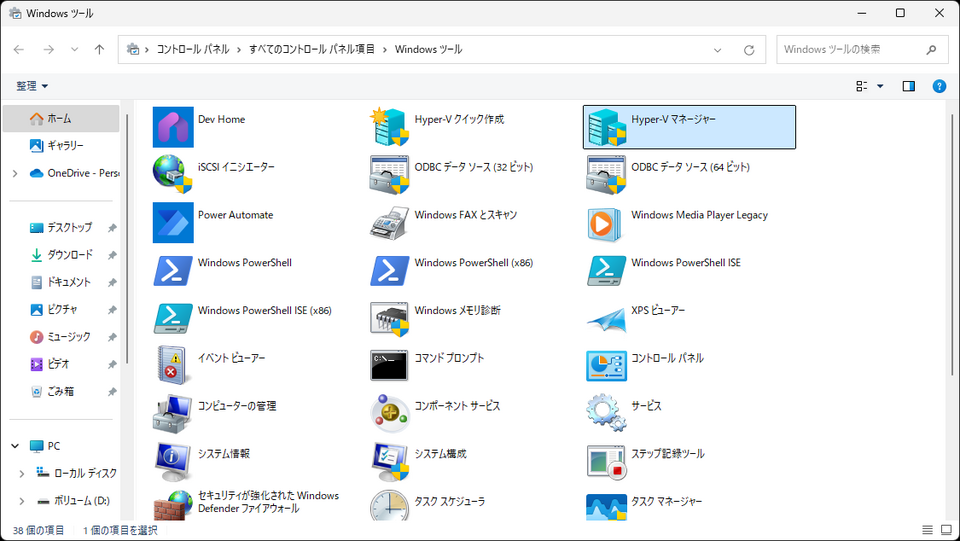Click the navigation pane scrollbar

[x=127, y=239]
